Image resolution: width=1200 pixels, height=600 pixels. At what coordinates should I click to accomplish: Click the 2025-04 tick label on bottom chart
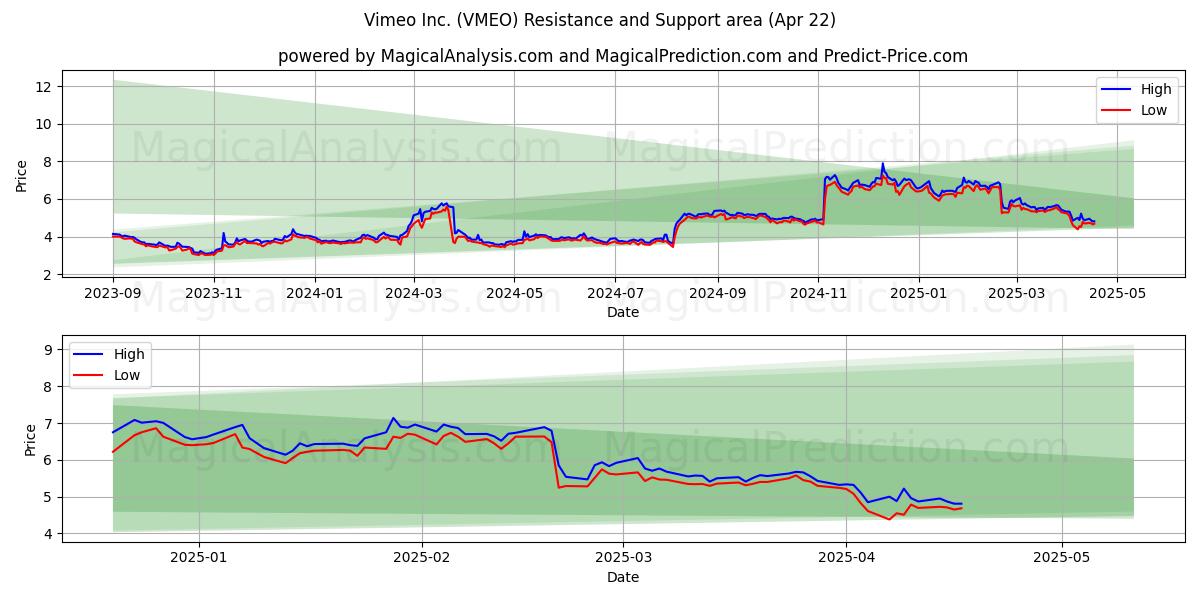coord(847,559)
